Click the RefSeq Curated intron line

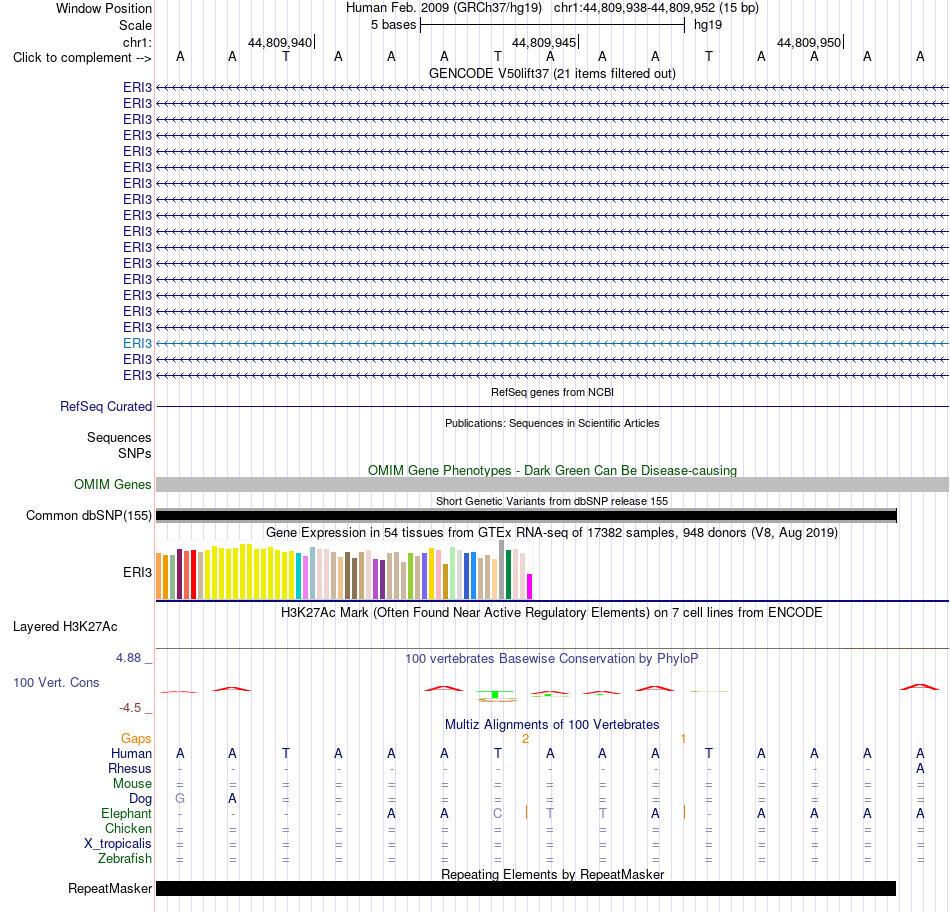click(552, 407)
